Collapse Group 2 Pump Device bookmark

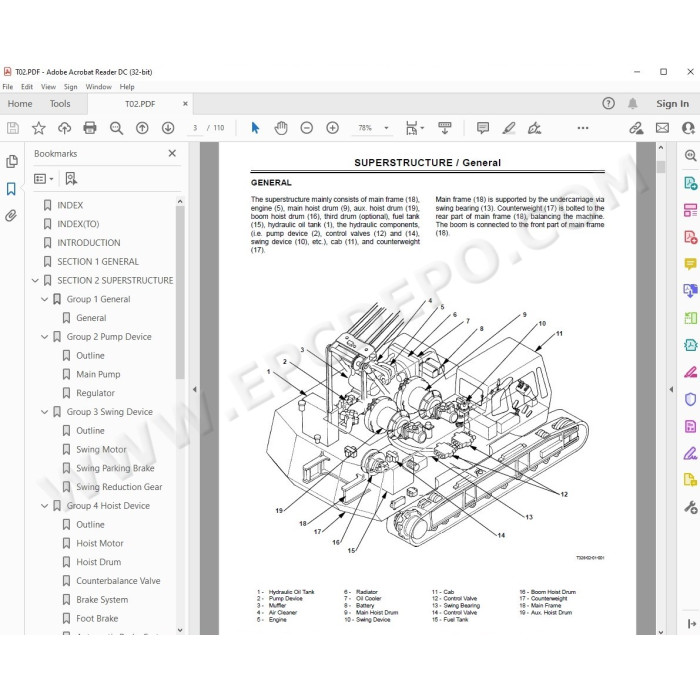pos(45,337)
